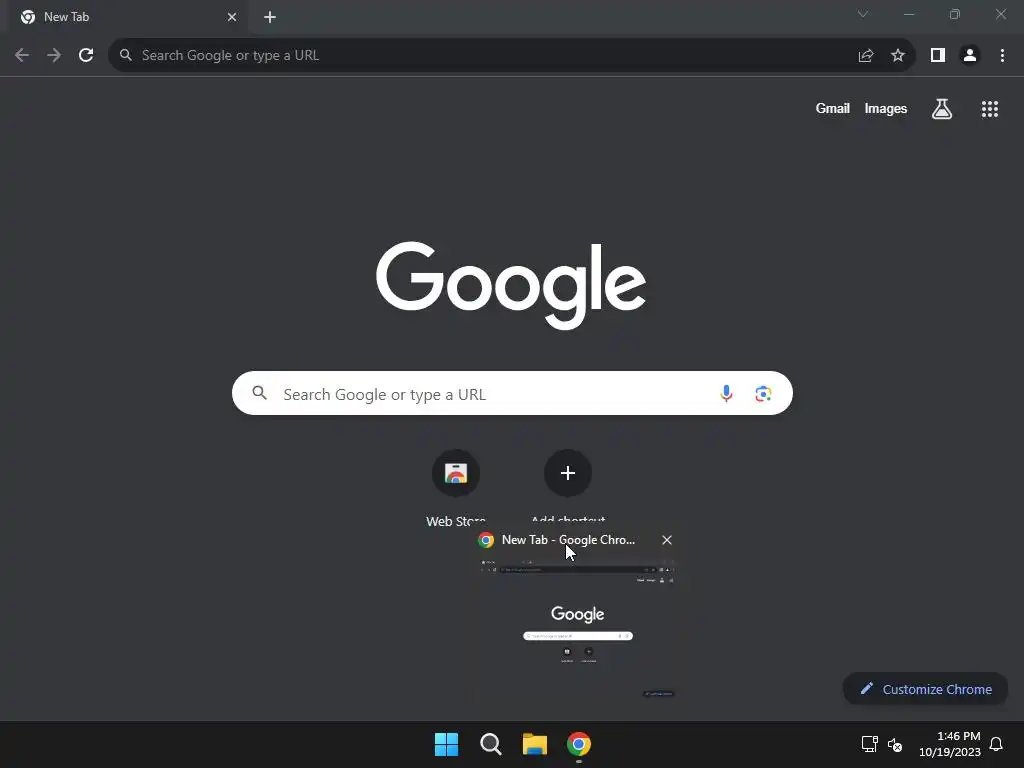Click the Customize Chrome button
This screenshot has width=1024, height=768.
point(925,689)
